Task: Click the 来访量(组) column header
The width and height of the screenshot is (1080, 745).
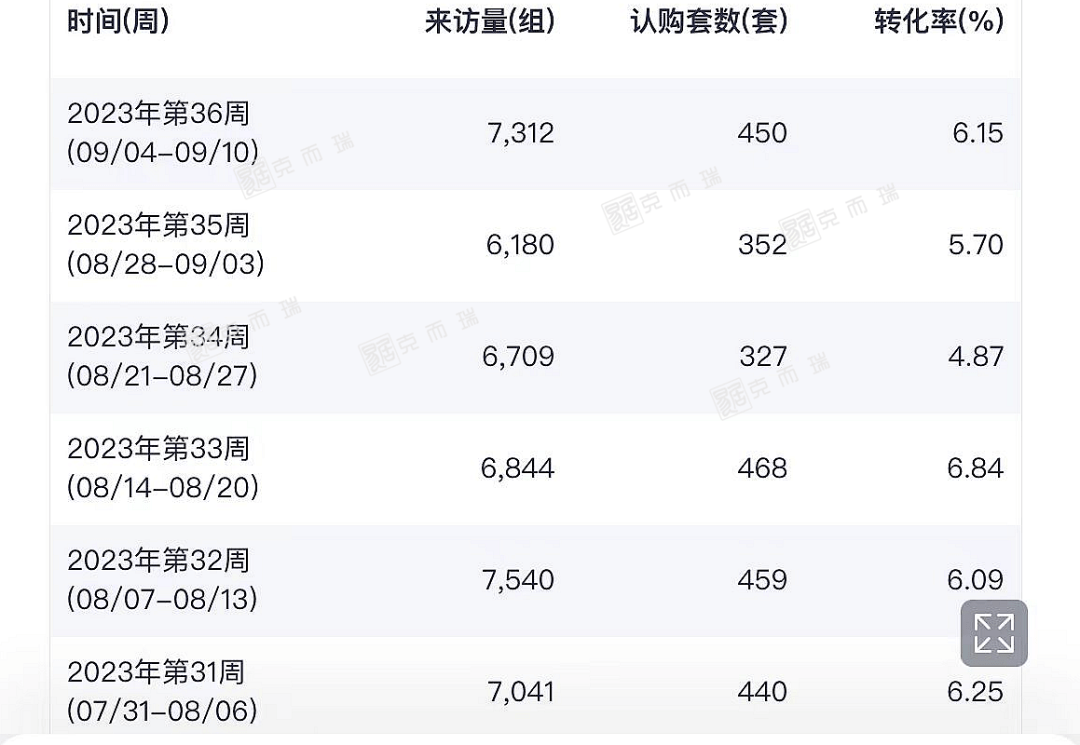Action: point(489,21)
